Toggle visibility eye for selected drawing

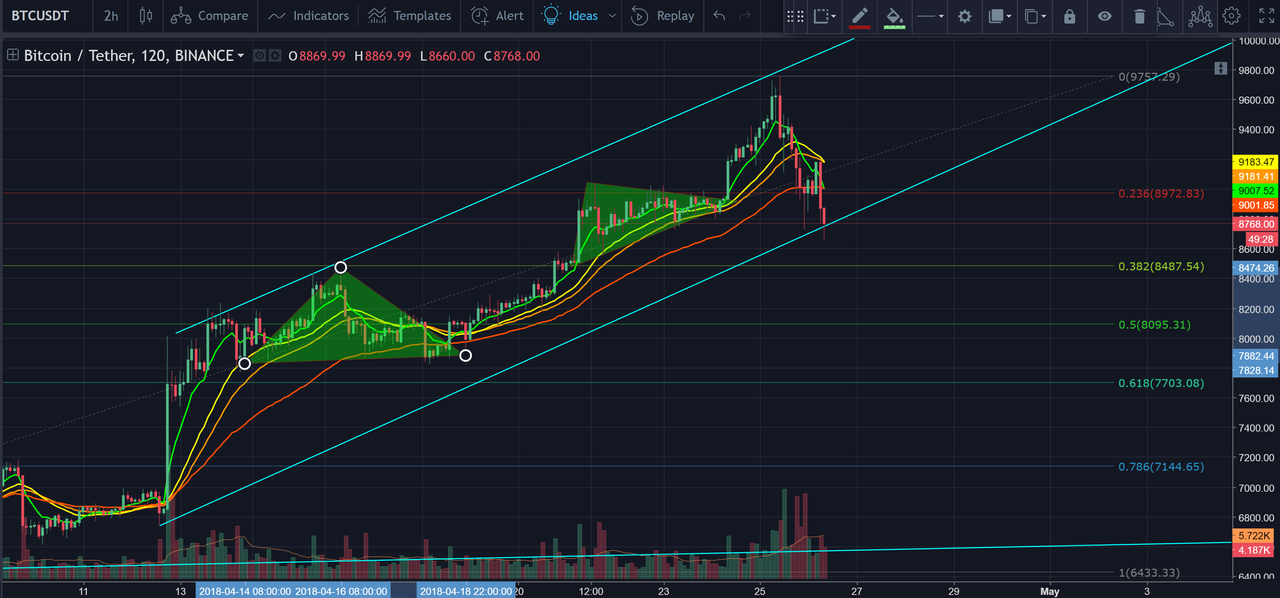point(1104,16)
